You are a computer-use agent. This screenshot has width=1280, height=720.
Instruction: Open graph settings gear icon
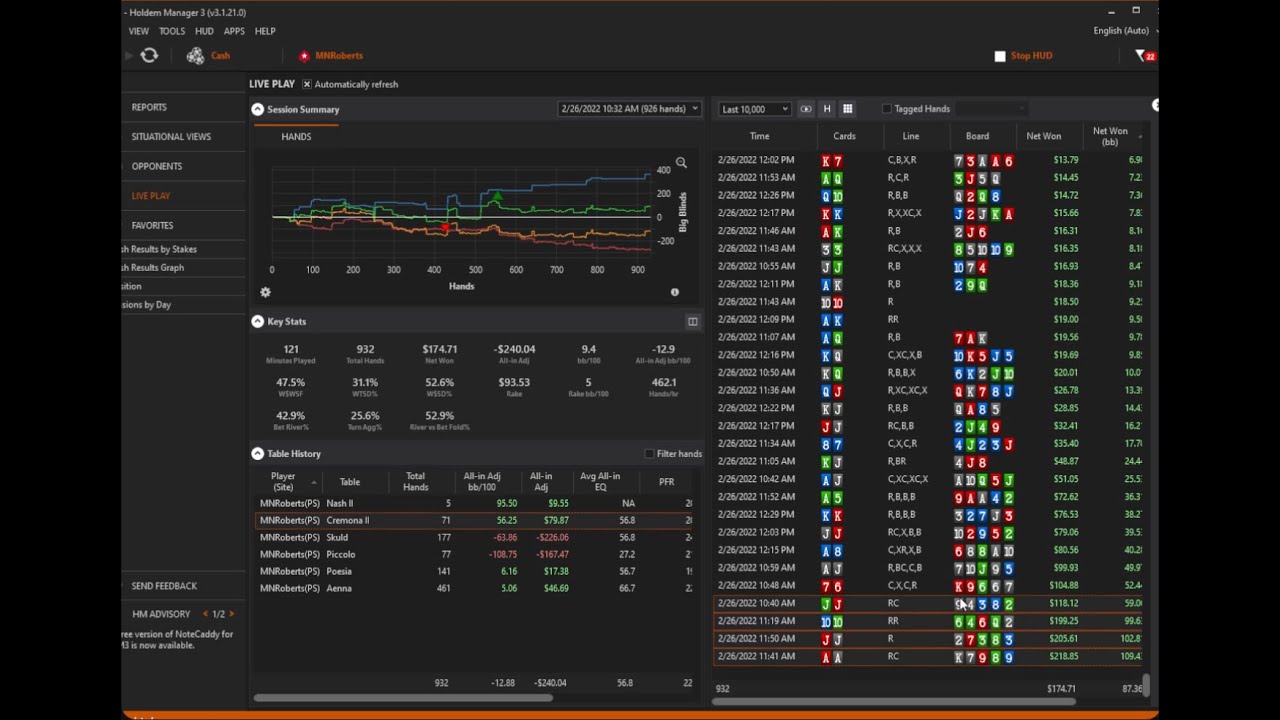tap(265, 292)
